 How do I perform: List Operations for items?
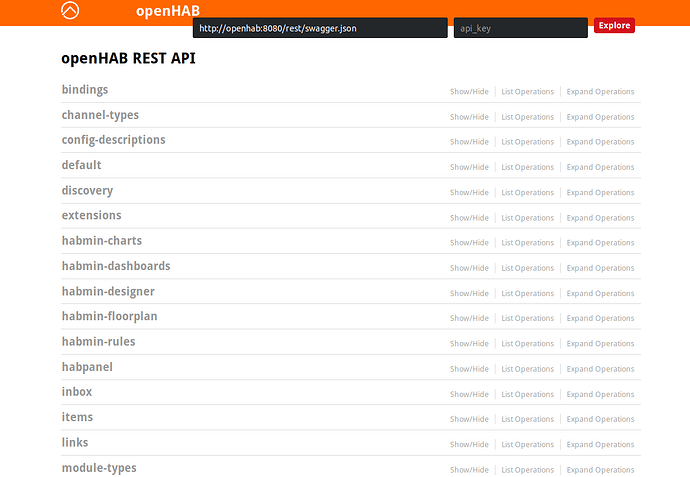[x=528, y=419]
